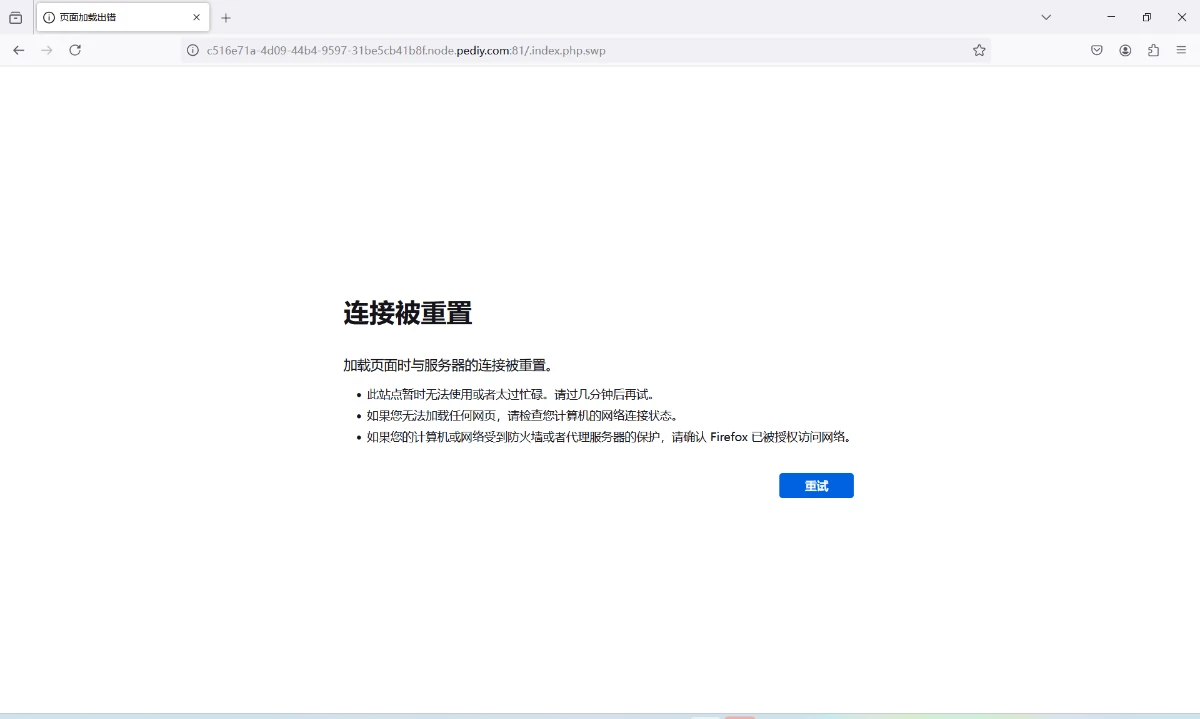Expand the list all tabs chevron

[1046, 17]
